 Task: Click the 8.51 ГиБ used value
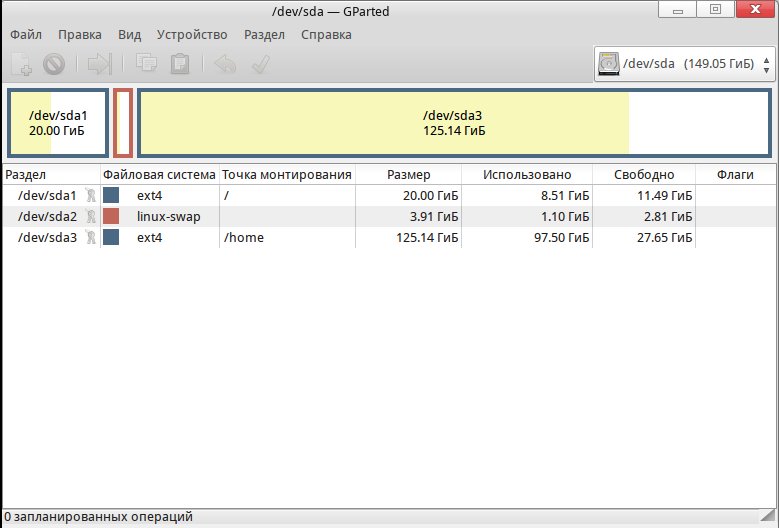[565, 195]
